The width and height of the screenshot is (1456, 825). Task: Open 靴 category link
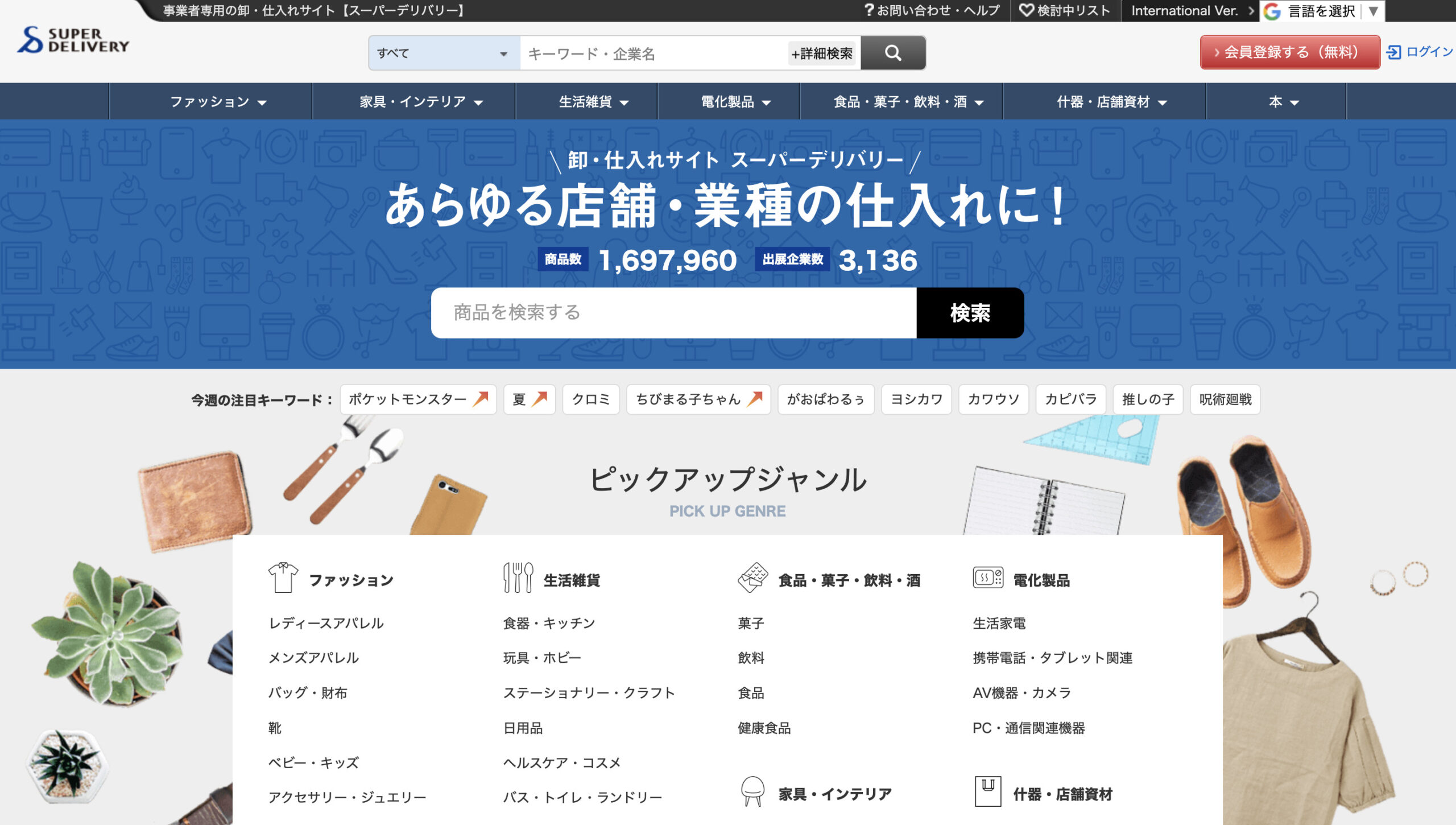pos(275,728)
